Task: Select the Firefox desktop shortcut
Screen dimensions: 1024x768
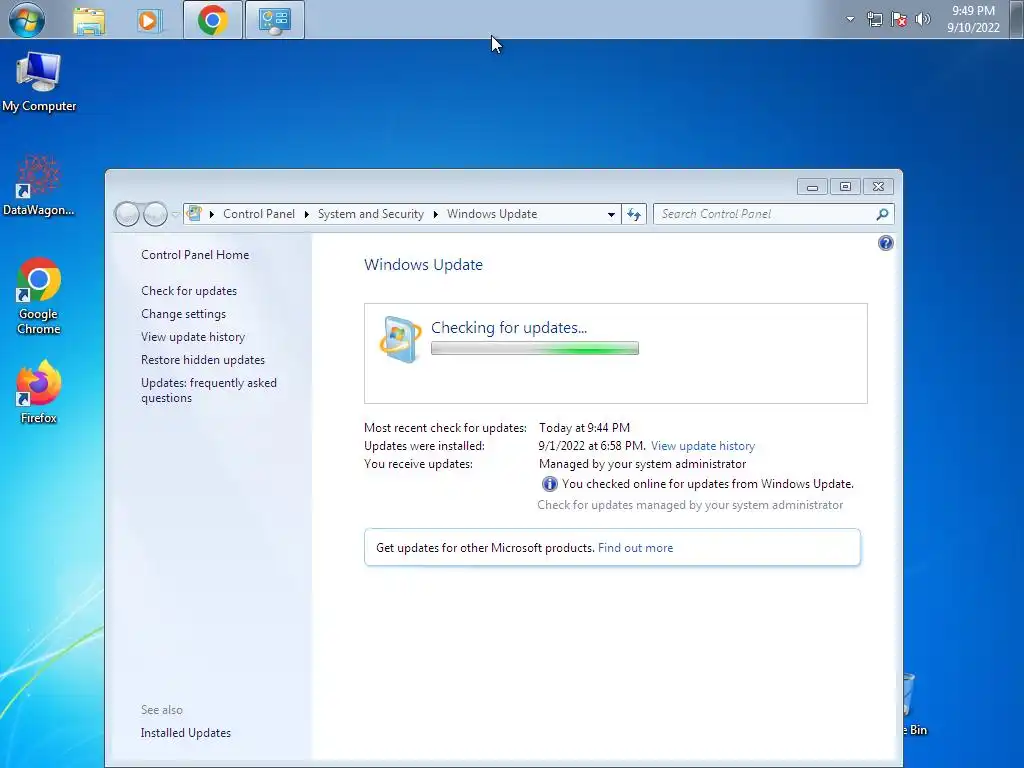Action: coord(39,392)
